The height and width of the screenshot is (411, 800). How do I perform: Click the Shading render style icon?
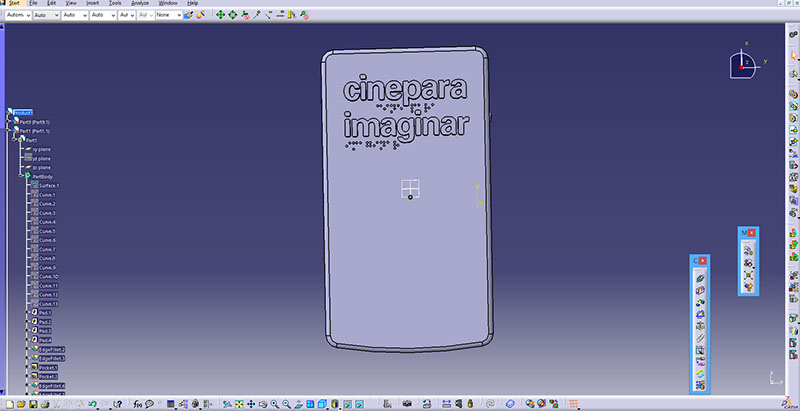point(335,404)
